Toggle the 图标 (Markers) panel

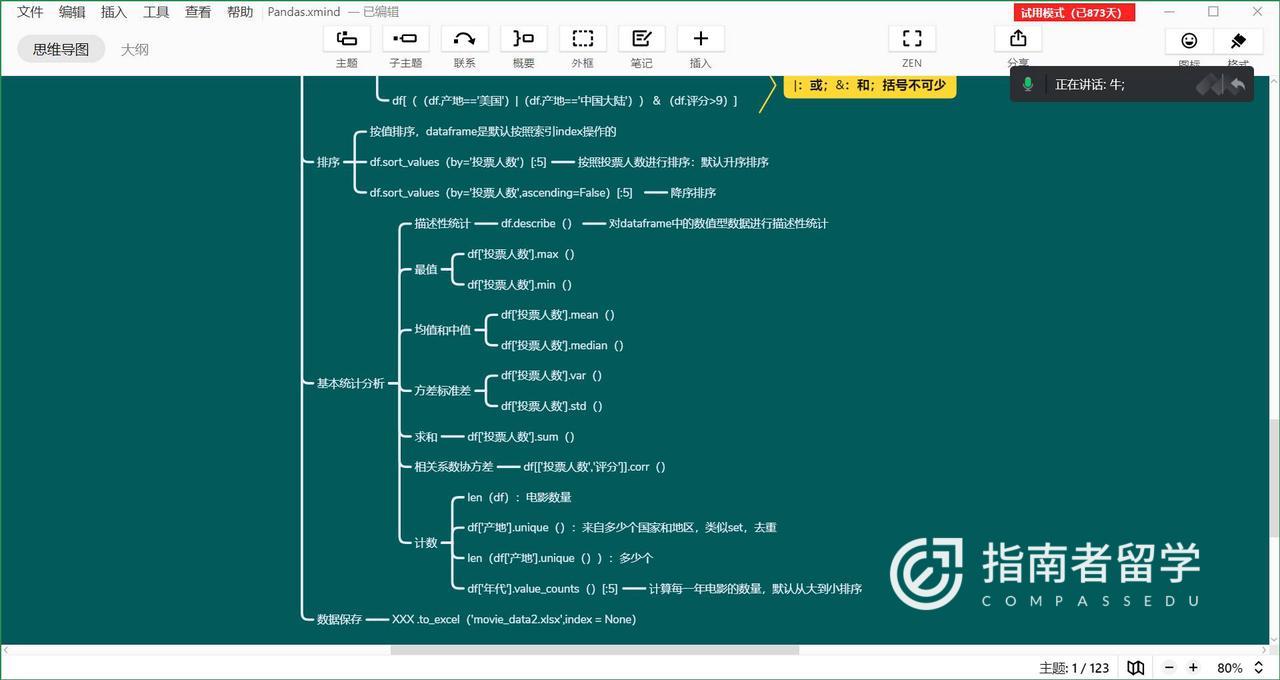pyautogui.click(x=1189, y=41)
